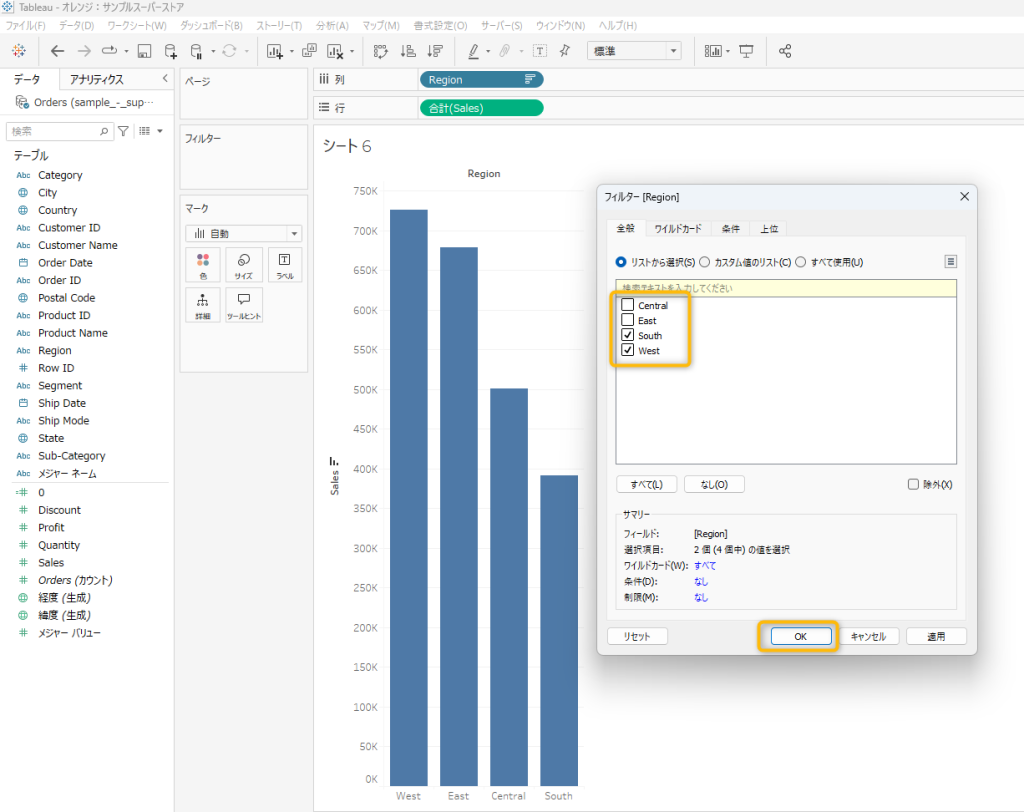Viewport: 1024px width, 812px height.
Task: Open the Label (ラベル) marks card
Action: pos(284,265)
